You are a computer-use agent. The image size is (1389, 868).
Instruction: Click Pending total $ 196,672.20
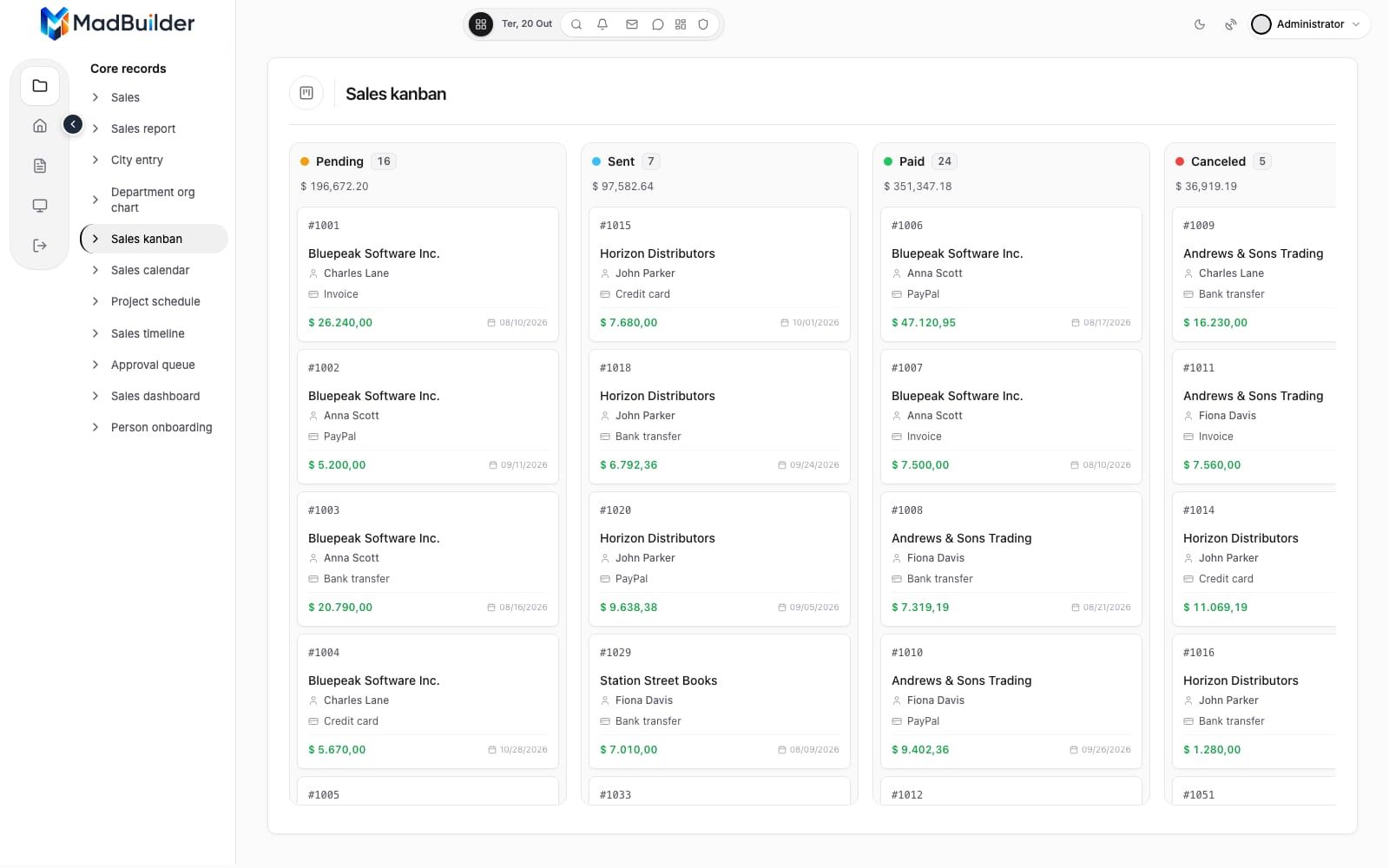click(334, 187)
